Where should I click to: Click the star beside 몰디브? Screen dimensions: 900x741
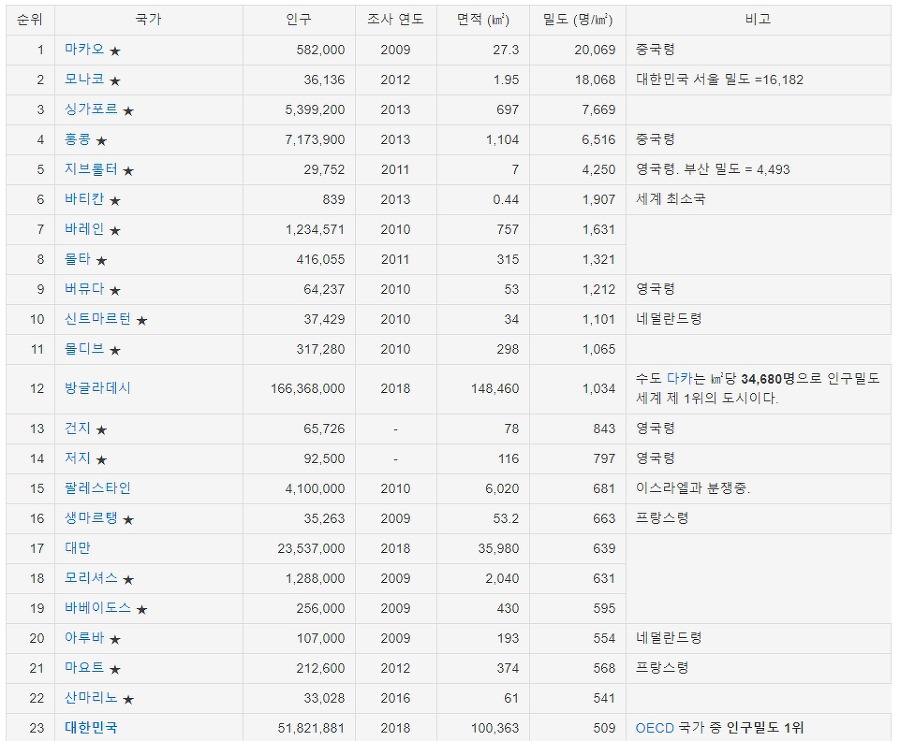pyautogui.click(x=115, y=350)
